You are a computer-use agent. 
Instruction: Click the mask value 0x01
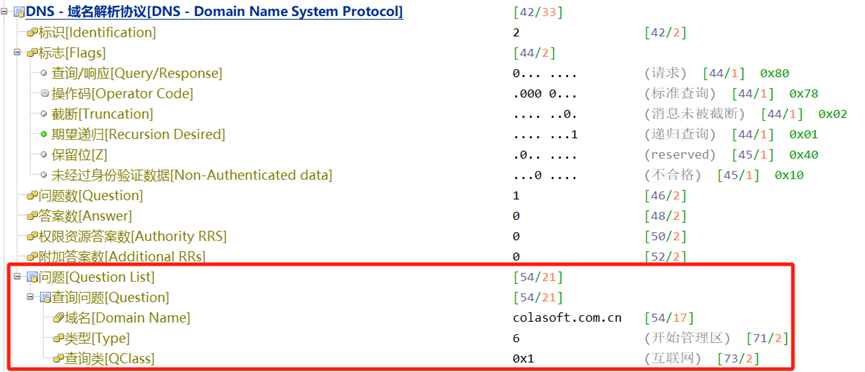(x=804, y=135)
